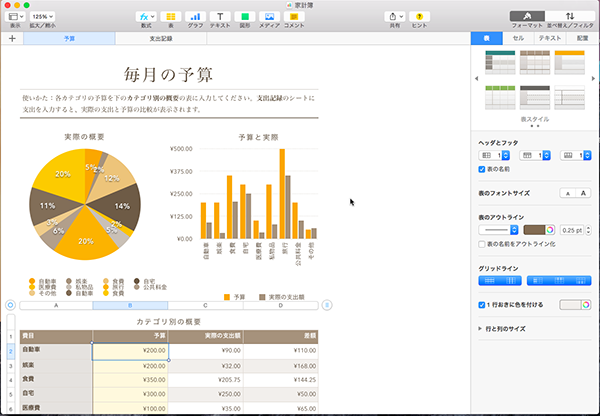Decrease table font size with small A

click(568, 193)
